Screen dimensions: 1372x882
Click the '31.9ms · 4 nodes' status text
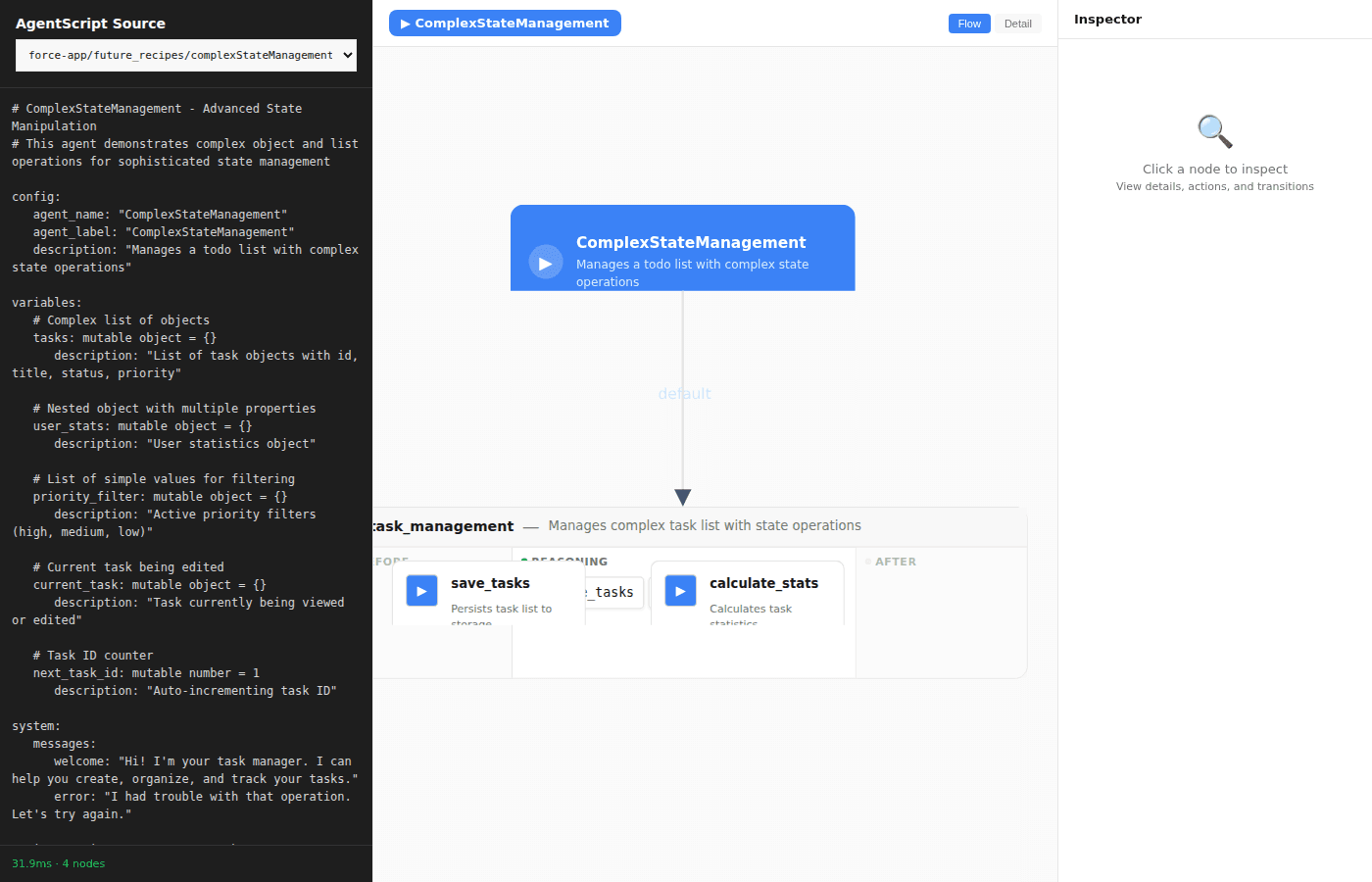click(58, 863)
